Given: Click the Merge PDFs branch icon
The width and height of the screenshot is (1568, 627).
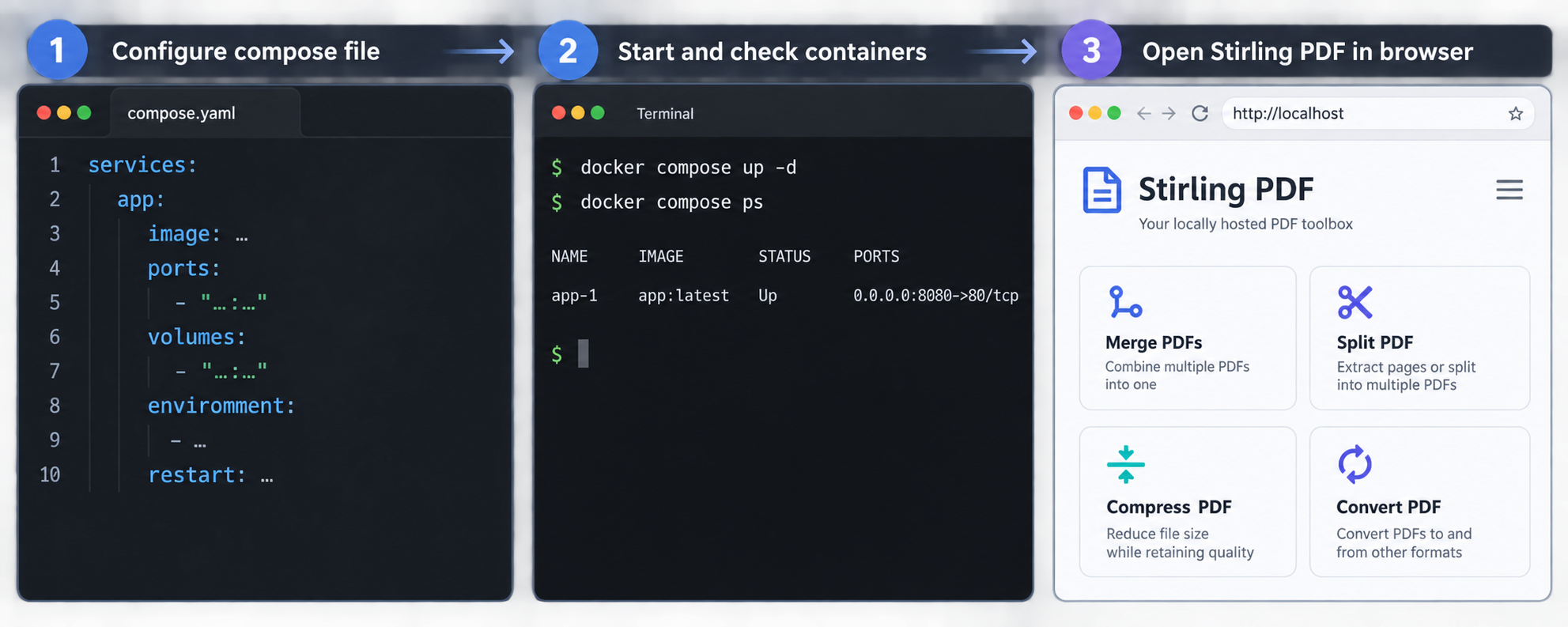Looking at the screenshot, I should coord(1124,302).
